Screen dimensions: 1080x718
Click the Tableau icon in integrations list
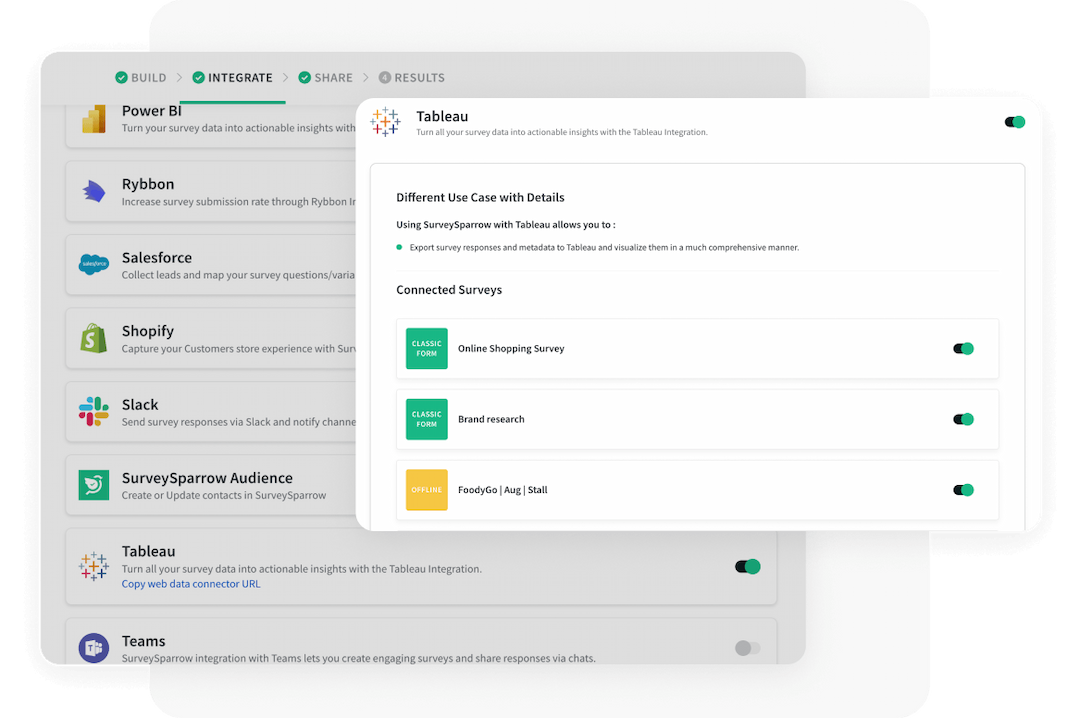94,566
